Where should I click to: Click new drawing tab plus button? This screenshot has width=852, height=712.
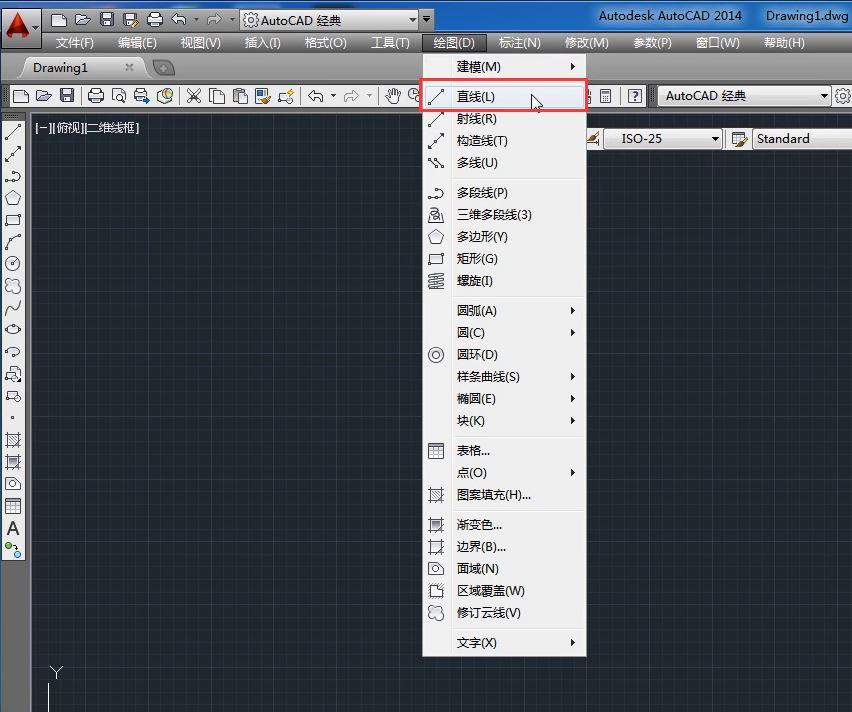[x=163, y=68]
